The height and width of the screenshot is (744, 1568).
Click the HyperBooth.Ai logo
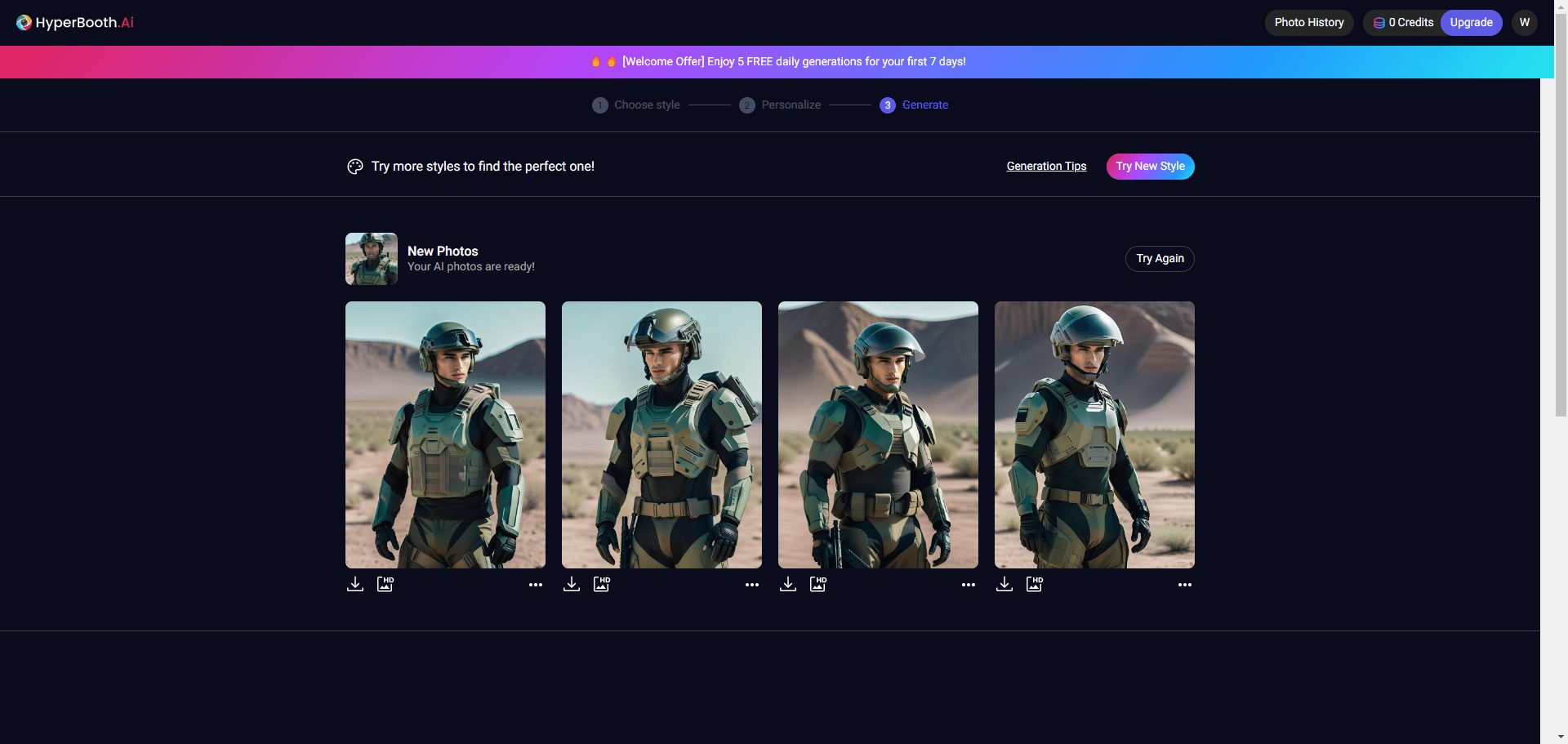click(x=75, y=23)
